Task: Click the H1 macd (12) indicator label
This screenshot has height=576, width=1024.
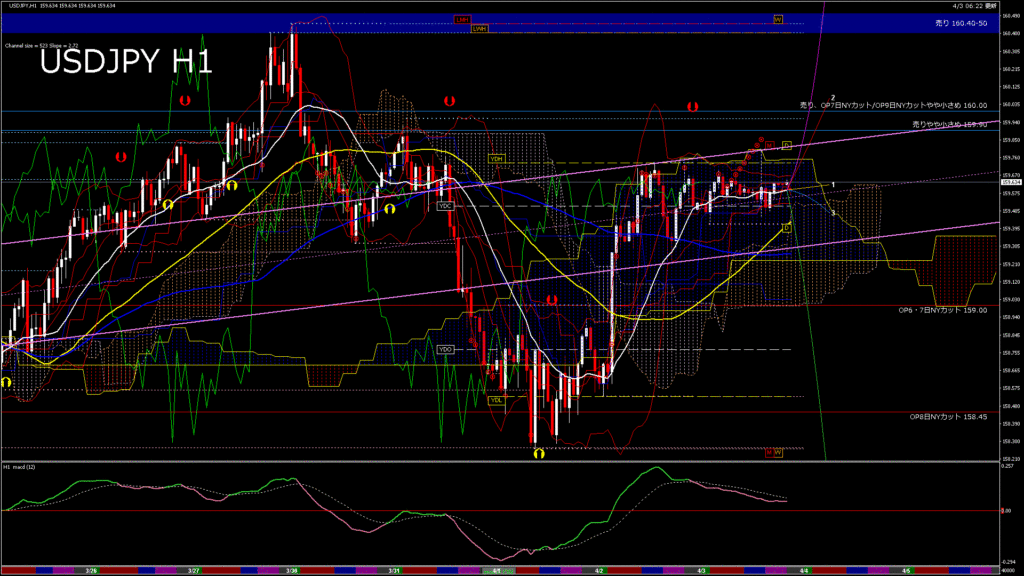Action: (22, 467)
